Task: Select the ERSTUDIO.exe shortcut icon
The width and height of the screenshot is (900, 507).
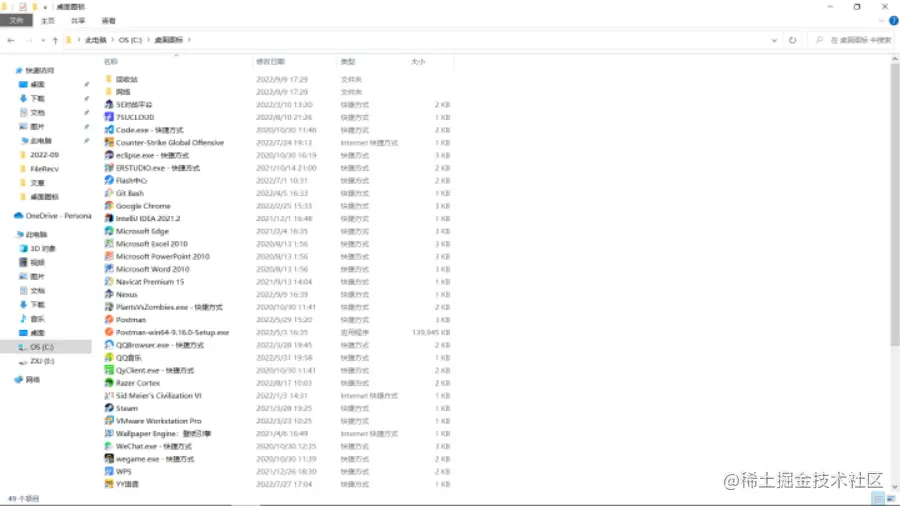Action: 109,168
